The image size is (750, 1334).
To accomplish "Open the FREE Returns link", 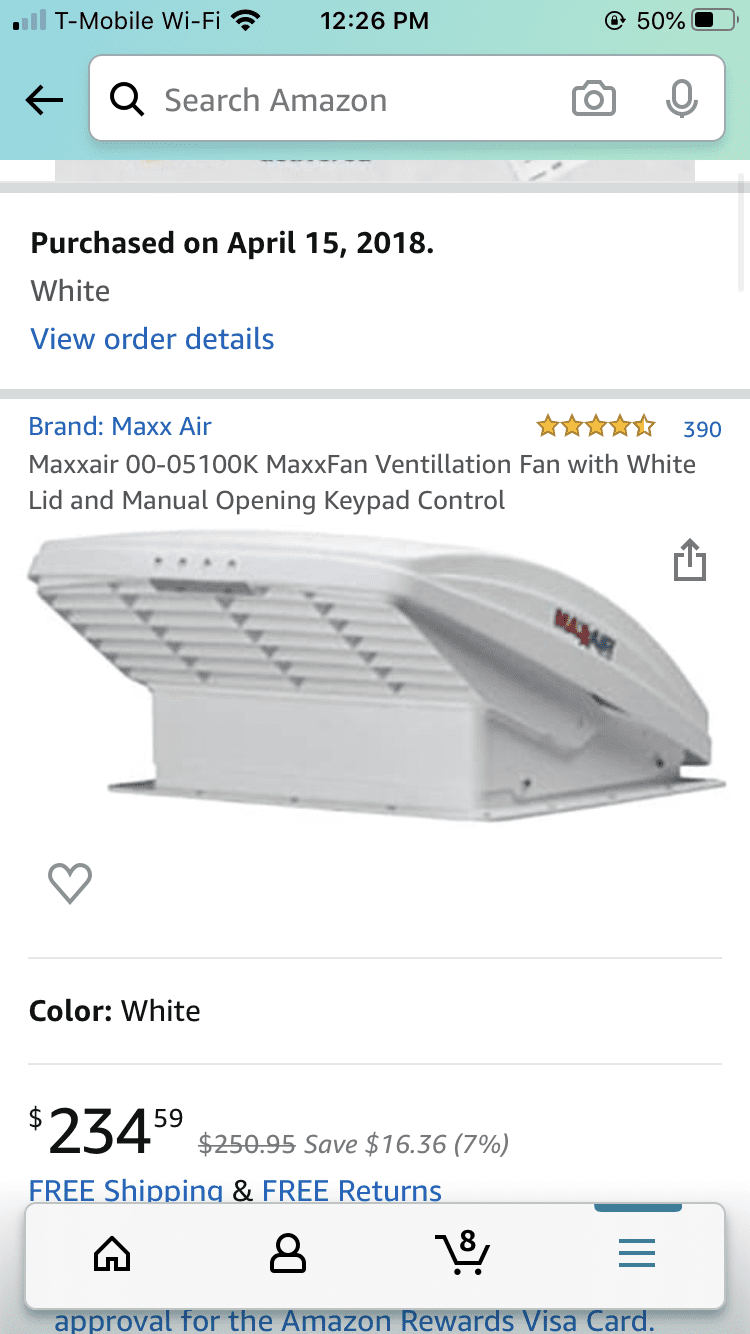I will pos(352,1190).
